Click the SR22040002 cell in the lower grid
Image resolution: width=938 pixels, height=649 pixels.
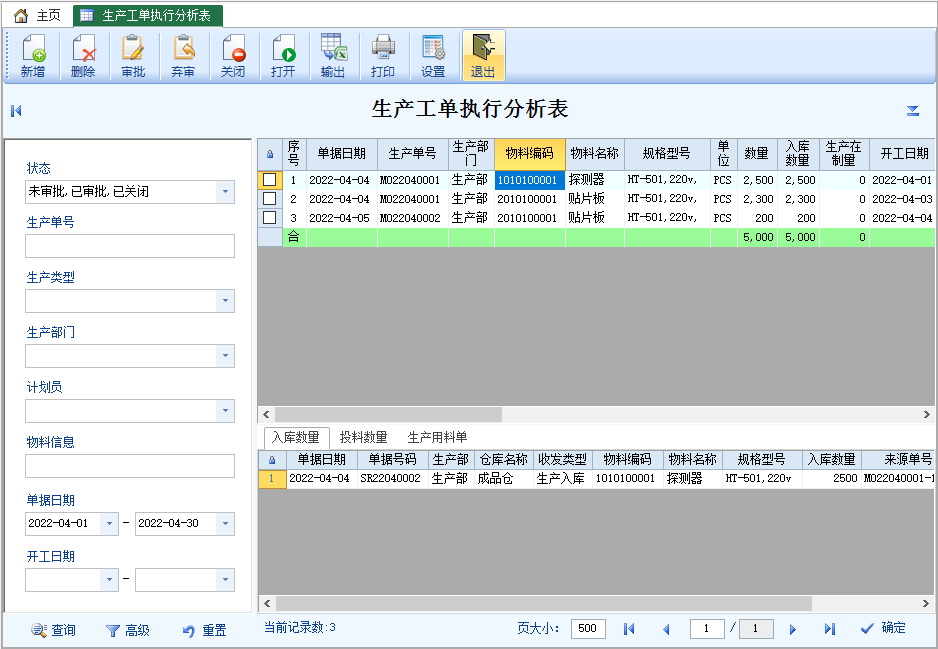[x=392, y=479]
